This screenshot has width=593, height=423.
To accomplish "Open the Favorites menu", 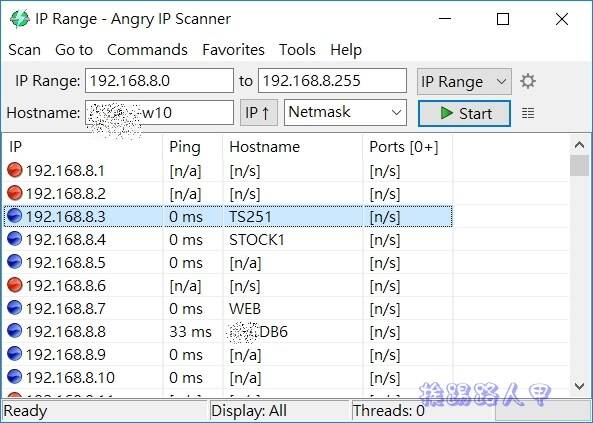I will (233, 50).
